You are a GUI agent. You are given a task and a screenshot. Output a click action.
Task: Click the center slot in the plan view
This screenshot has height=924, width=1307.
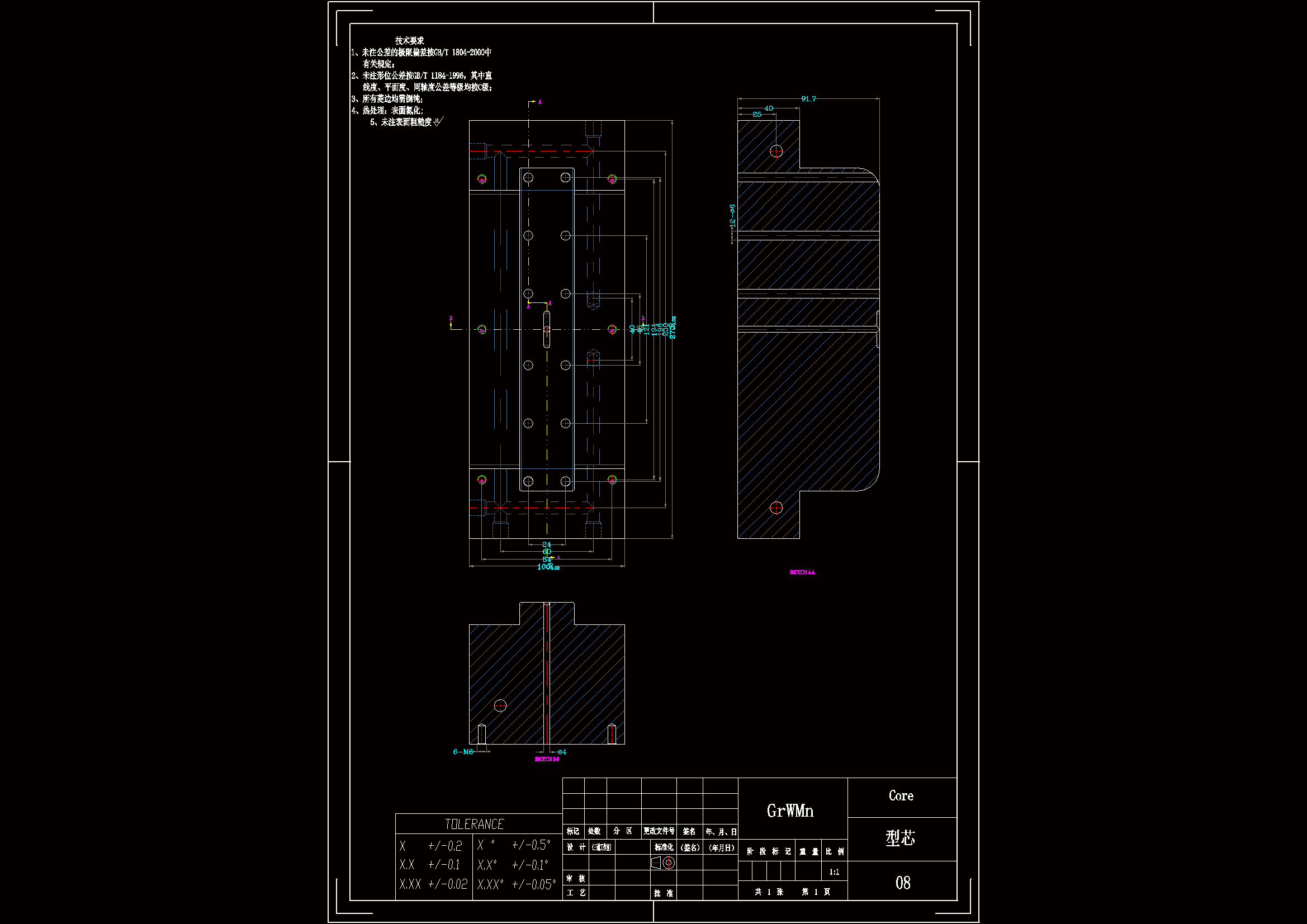[547, 329]
